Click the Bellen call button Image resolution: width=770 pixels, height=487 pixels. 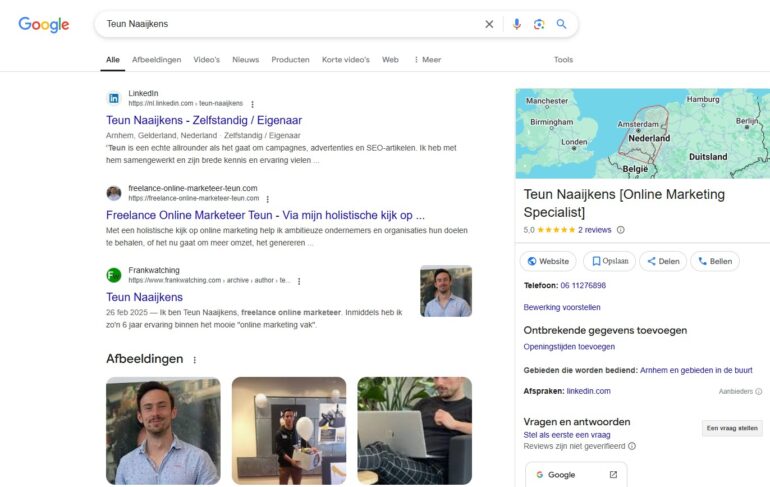[715, 261]
